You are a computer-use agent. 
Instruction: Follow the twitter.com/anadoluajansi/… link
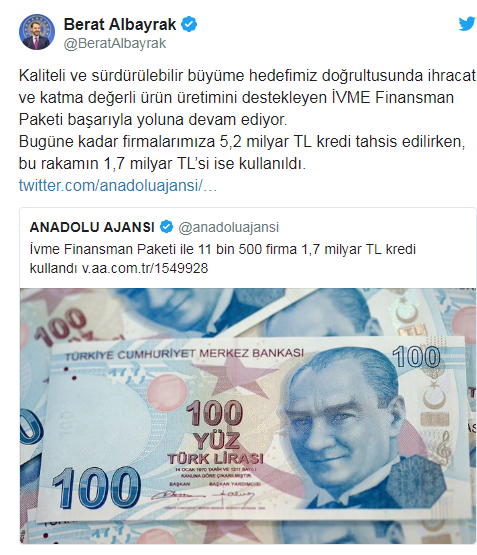(118, 185)
